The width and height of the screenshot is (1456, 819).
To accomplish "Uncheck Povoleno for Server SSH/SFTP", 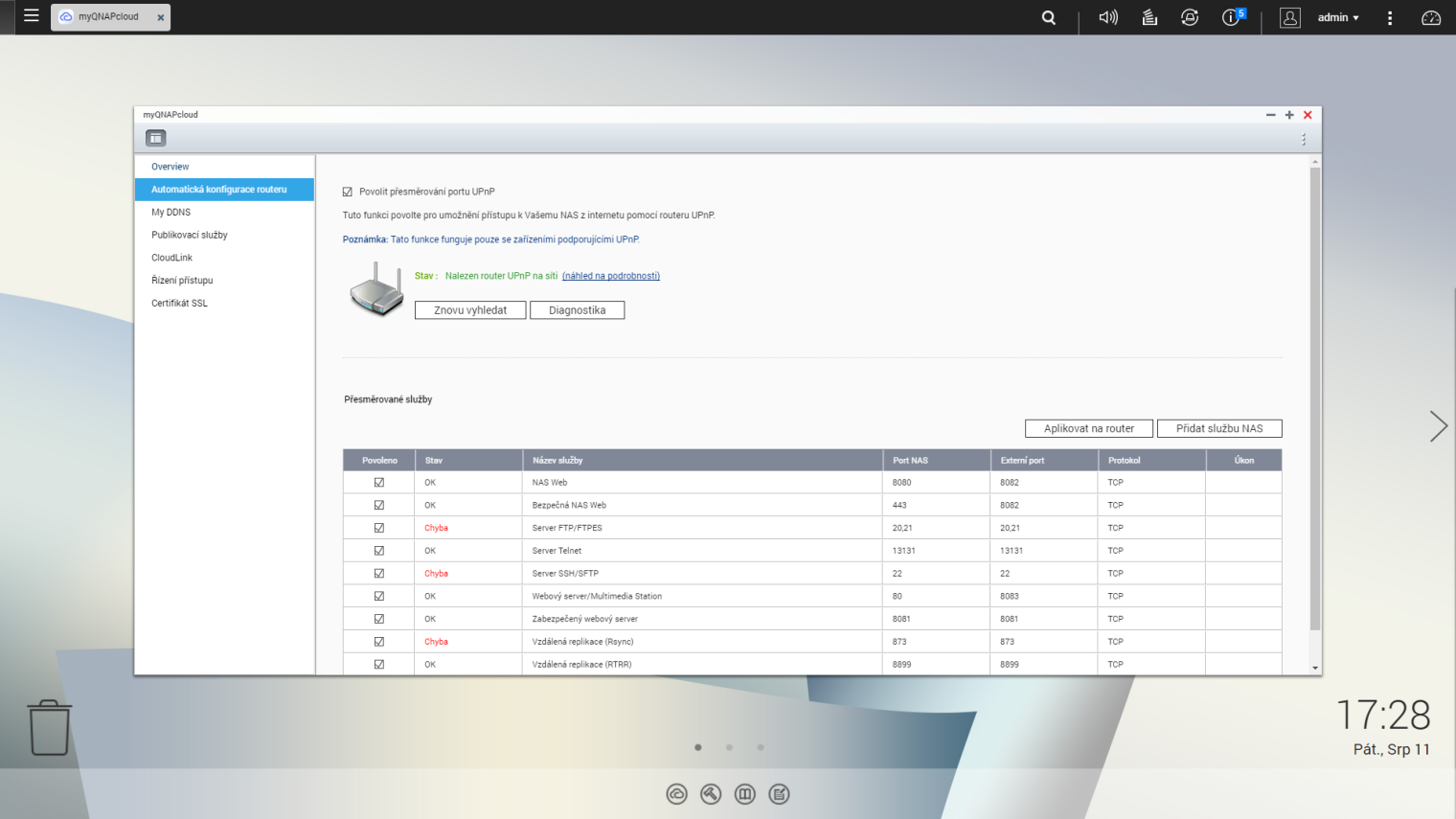I will pyautogui.click(x=379, y=574).
